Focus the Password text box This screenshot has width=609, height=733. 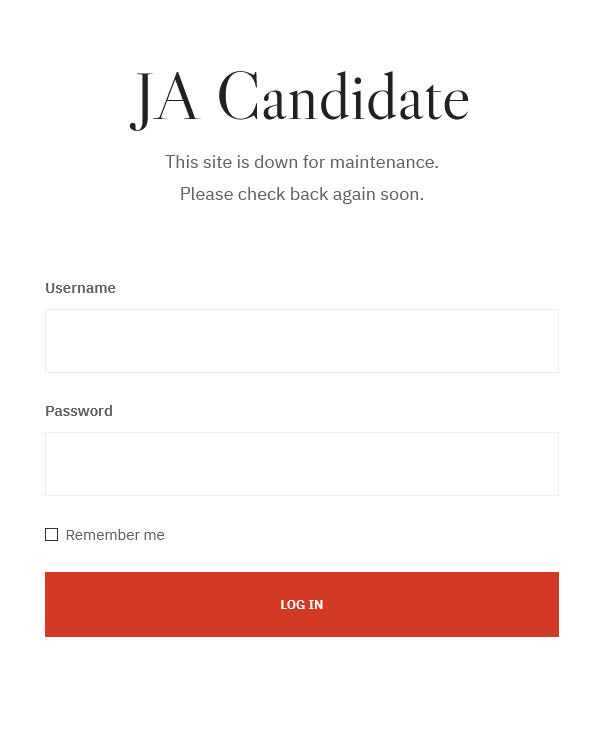301,464
